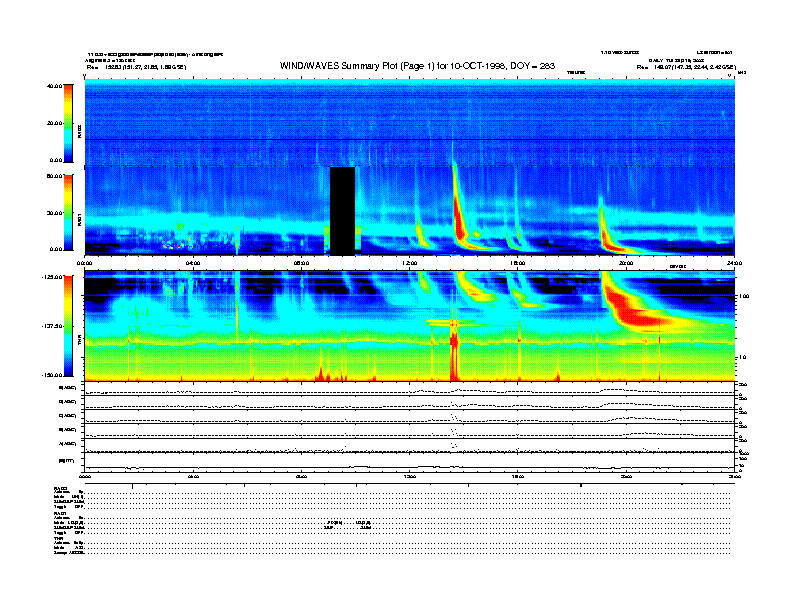
Task: Click the RAD2 heading in bottom status table
Action: [60, 488]
